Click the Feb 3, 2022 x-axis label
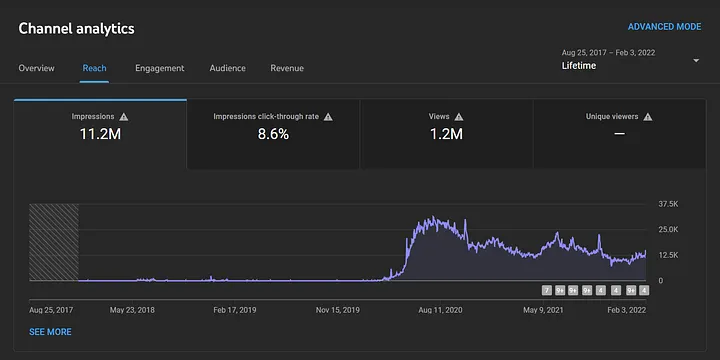Image resolution: width=720 pixels, height=360 pixels. [626, 310]
